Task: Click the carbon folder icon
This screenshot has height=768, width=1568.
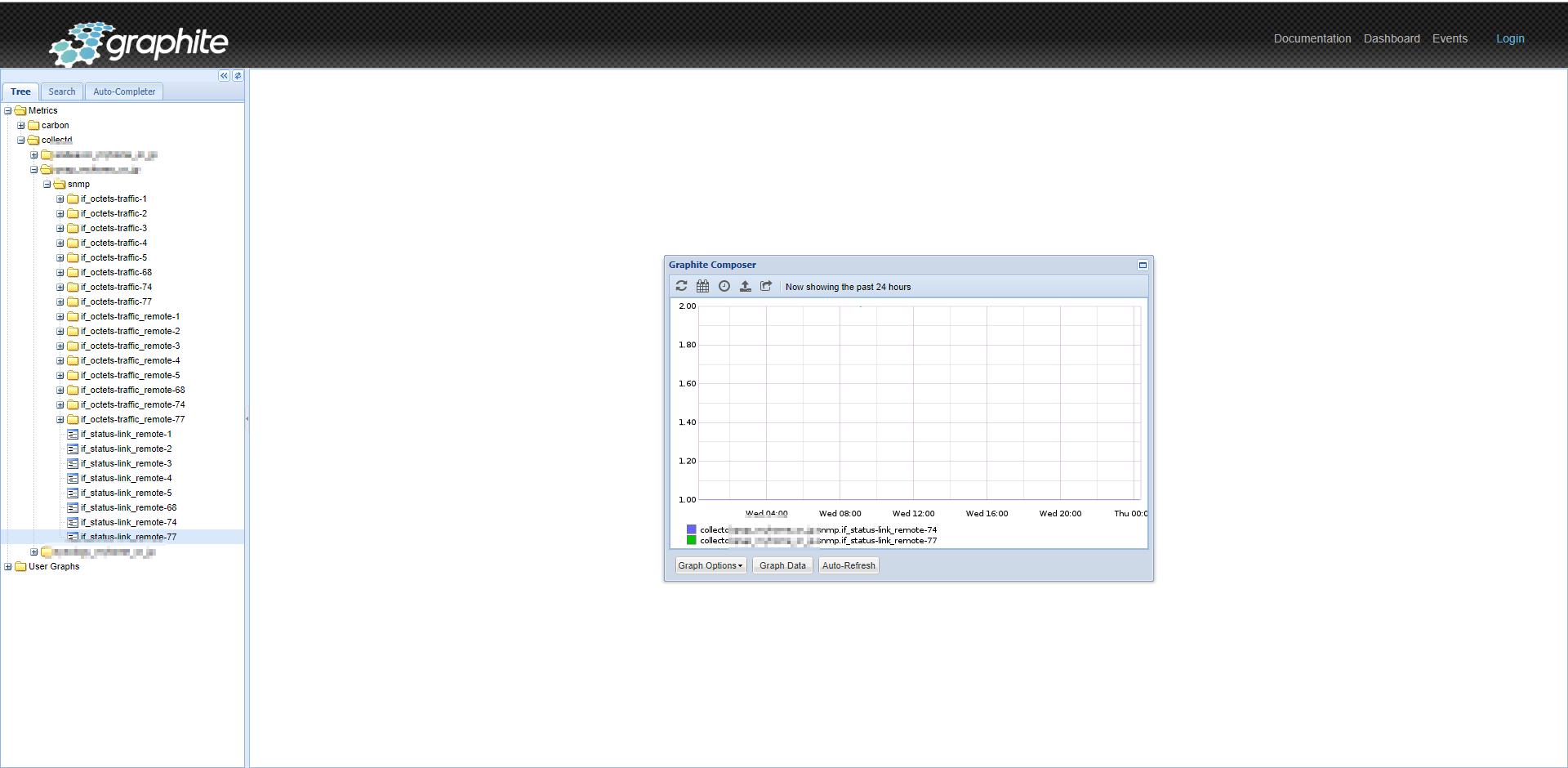Action: (x=33, y=125)
